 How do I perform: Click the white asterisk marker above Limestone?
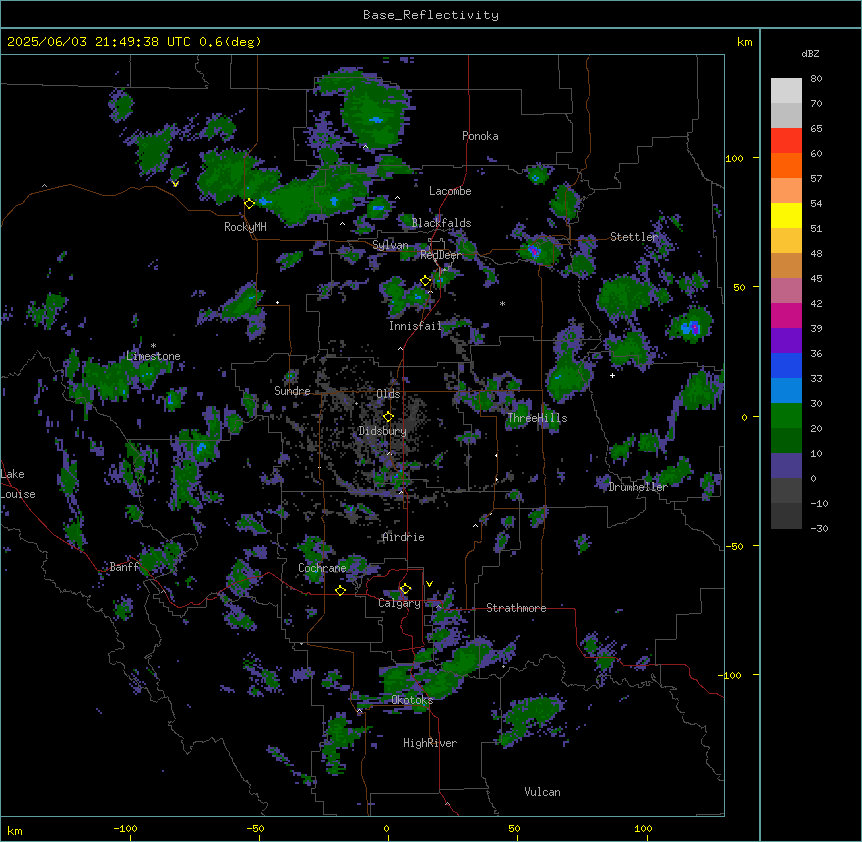[153, 346]
